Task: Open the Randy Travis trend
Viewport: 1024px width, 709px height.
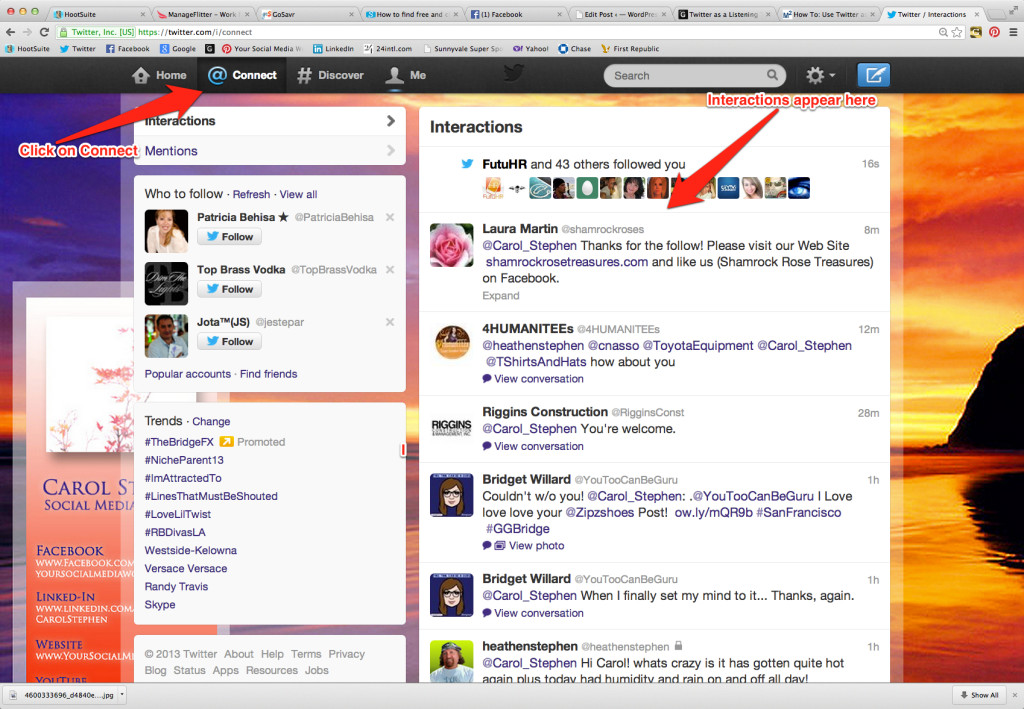Action: 176,586
